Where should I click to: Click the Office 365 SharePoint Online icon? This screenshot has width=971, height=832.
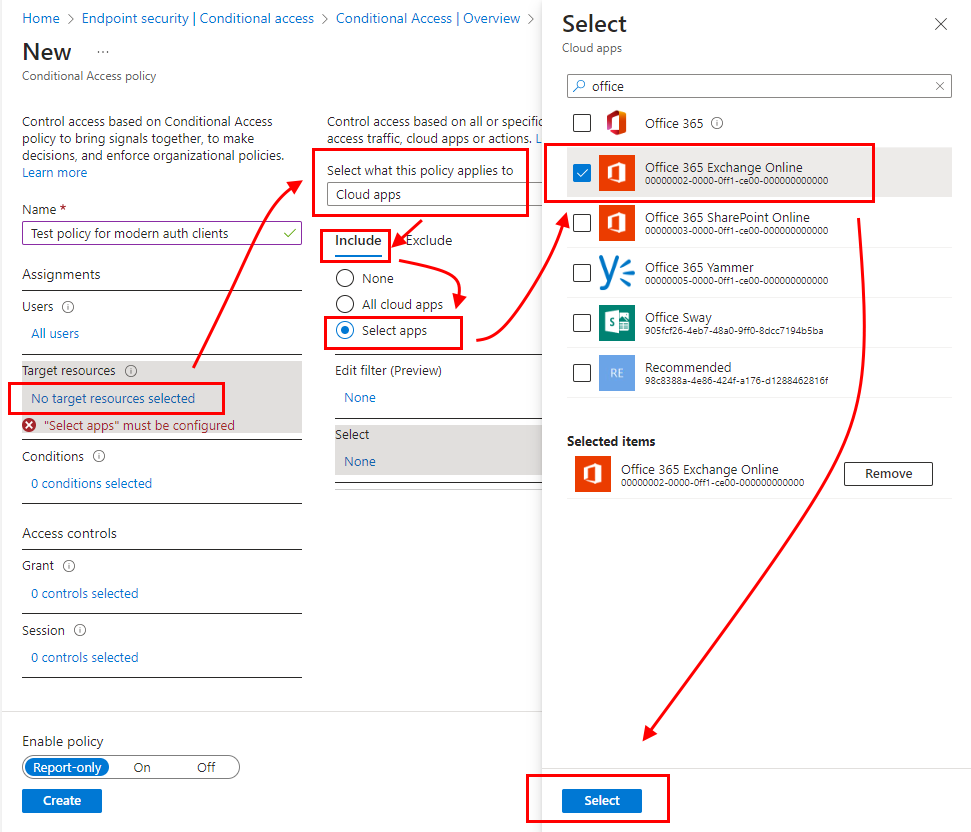[x=616, y=223]
